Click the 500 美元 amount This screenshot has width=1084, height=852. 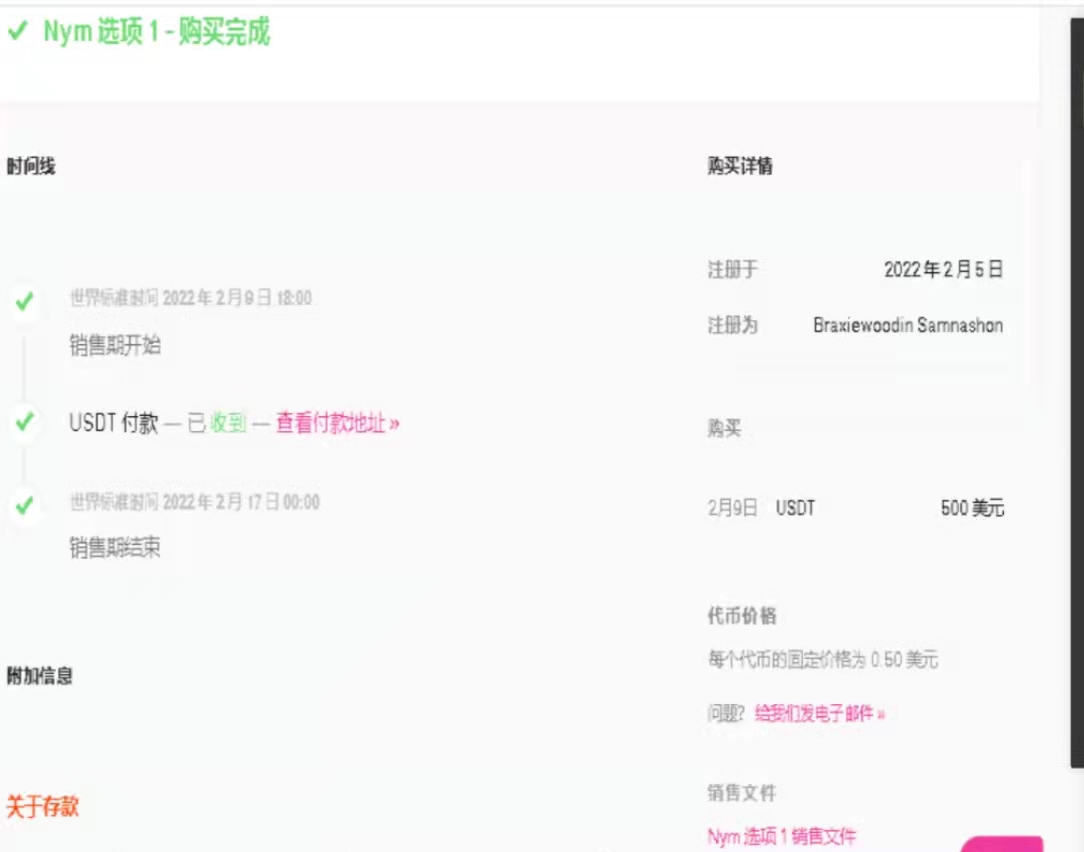pos(972,508)
